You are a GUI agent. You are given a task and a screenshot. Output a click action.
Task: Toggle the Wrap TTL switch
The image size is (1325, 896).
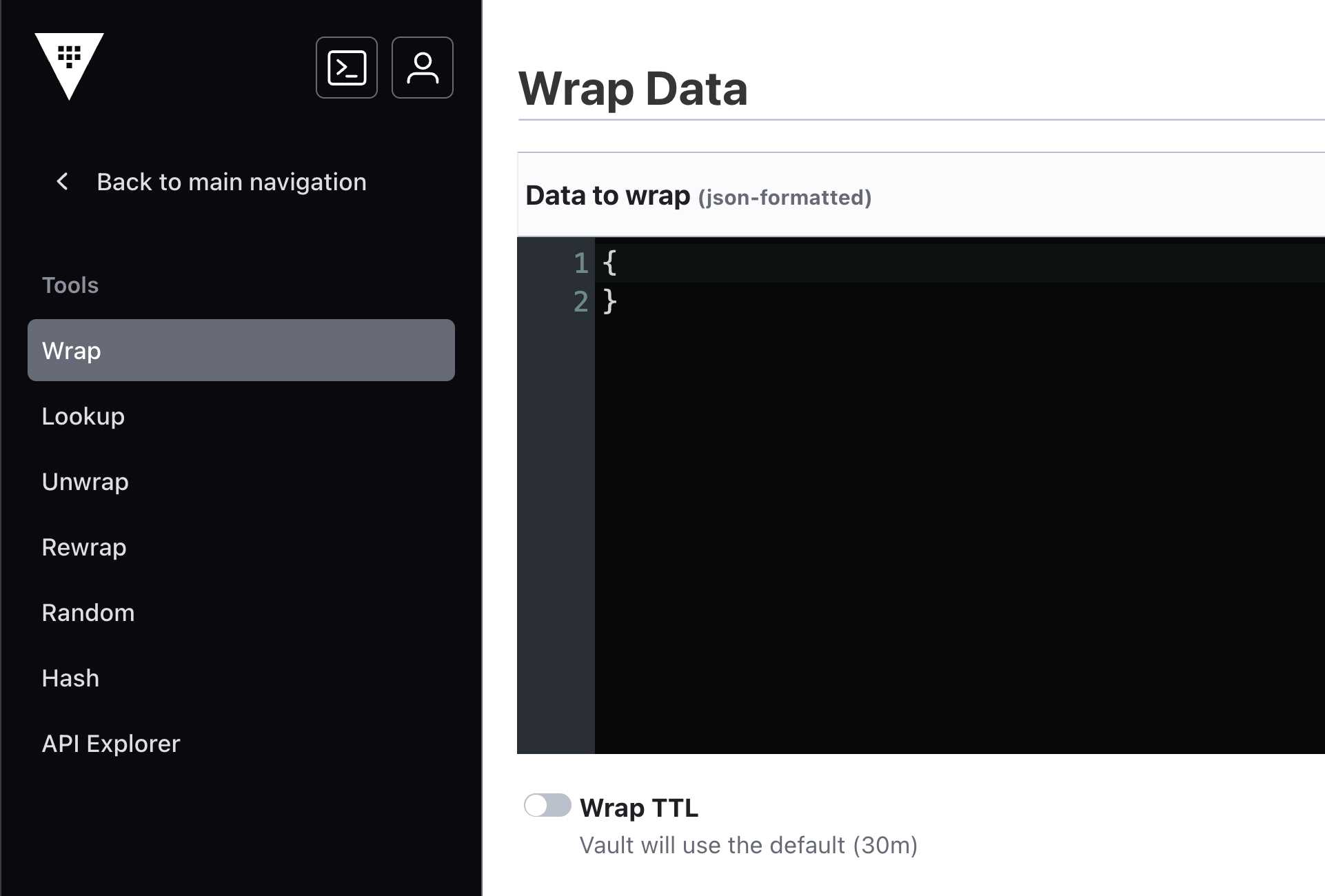547,805
